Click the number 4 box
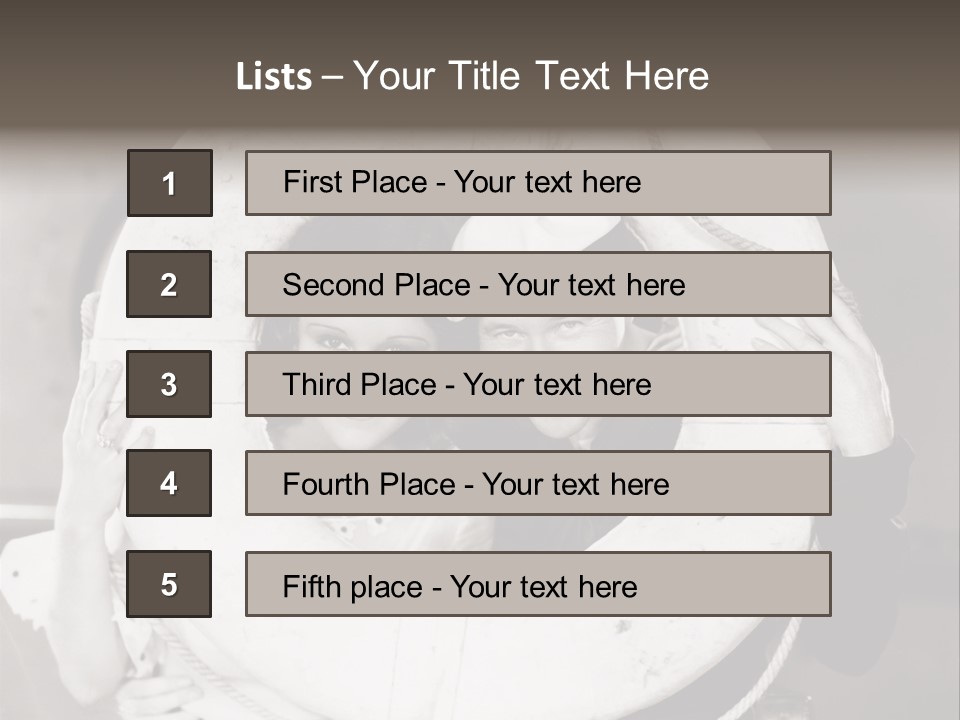This screenshot has height=720, width=960. pyautogui.click(x=169, y=483)
